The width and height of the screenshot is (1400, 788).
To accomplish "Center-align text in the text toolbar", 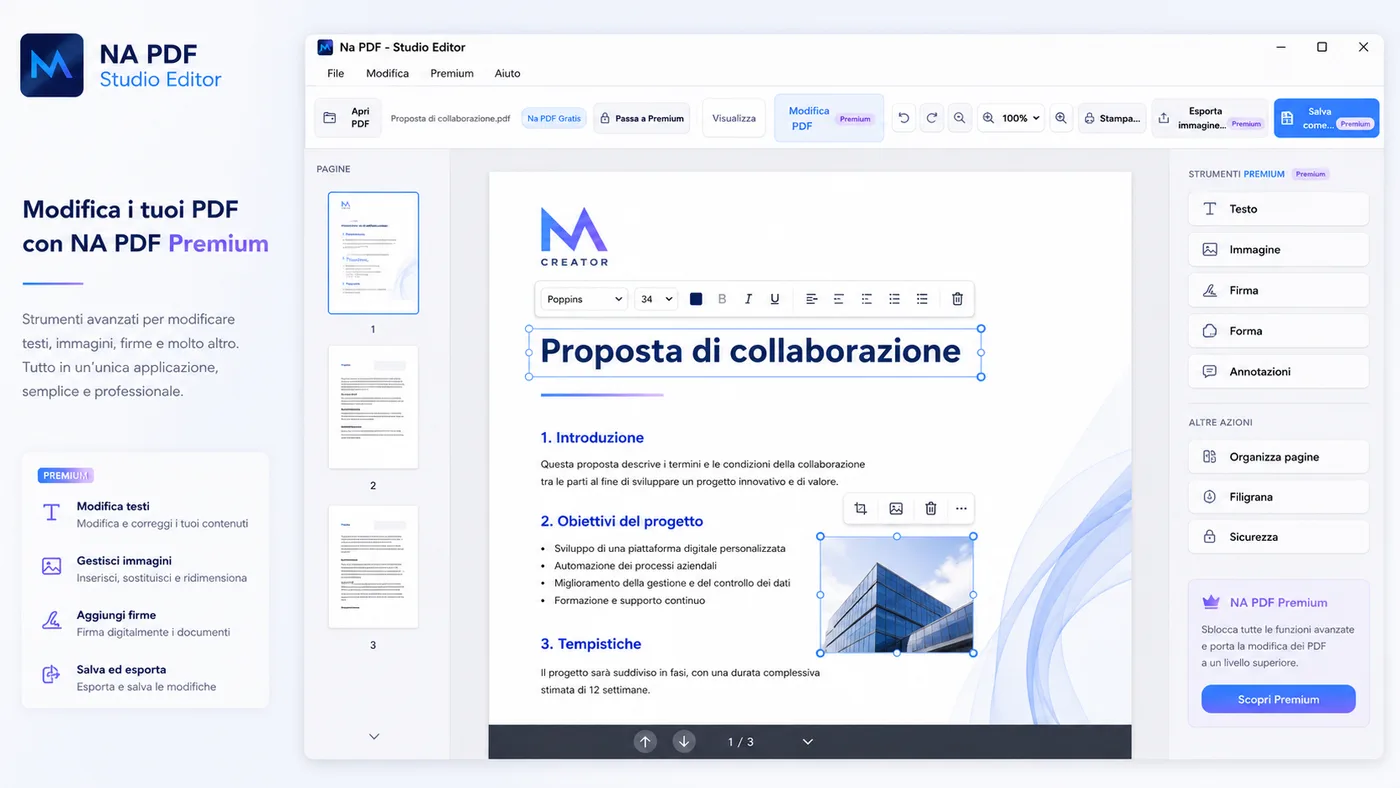I will [839, 299].
